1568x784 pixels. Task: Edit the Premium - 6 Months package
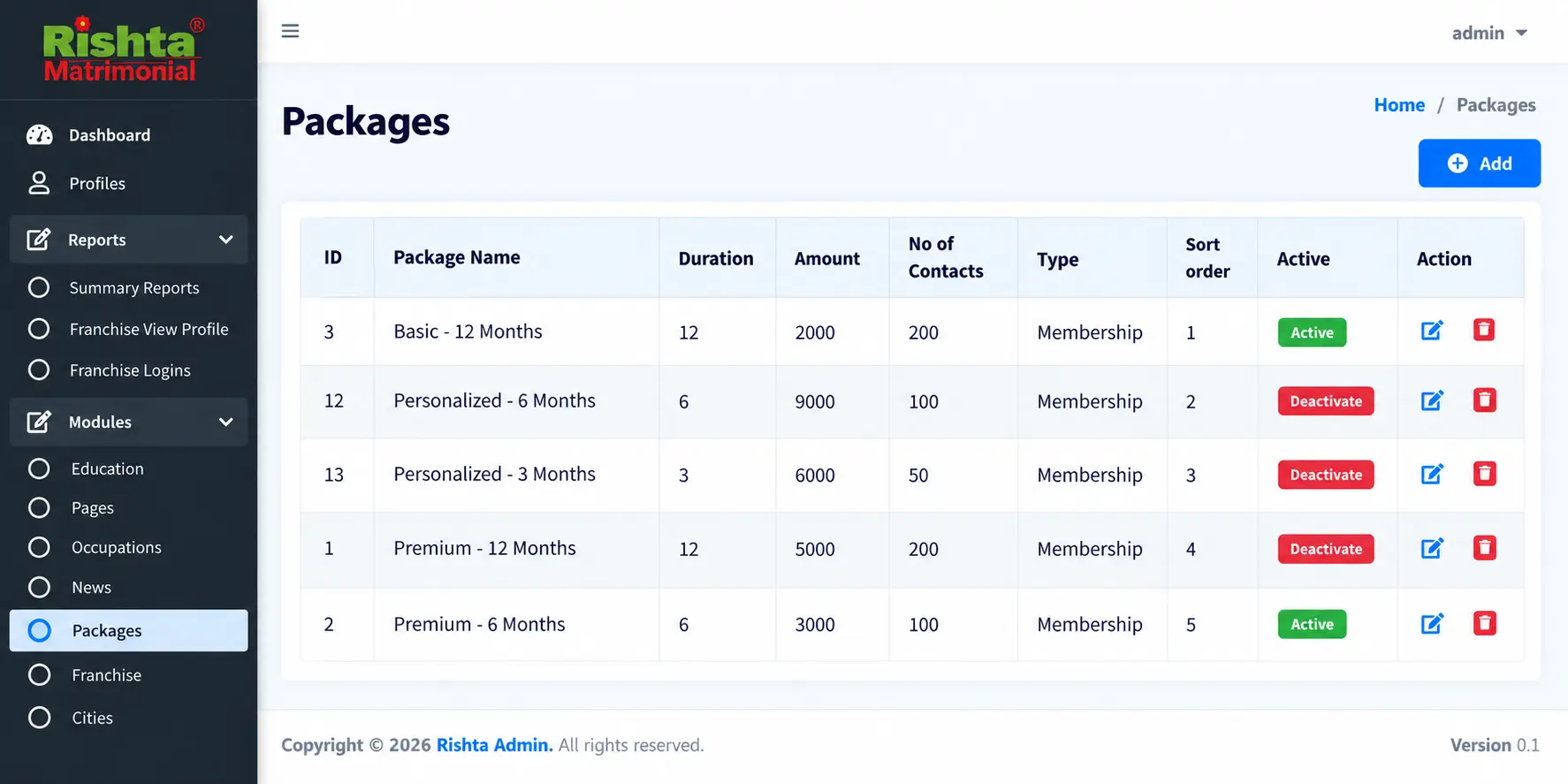coord(1432,624)
